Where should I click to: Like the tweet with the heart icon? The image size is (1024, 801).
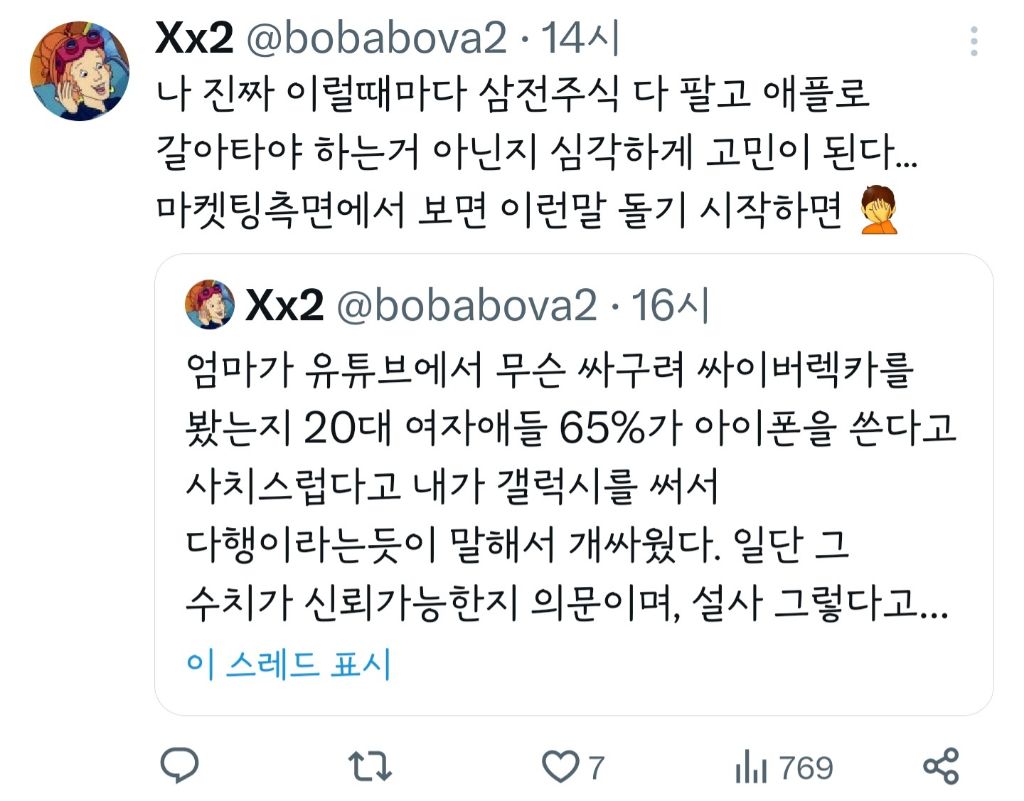[x=560, y=766]
